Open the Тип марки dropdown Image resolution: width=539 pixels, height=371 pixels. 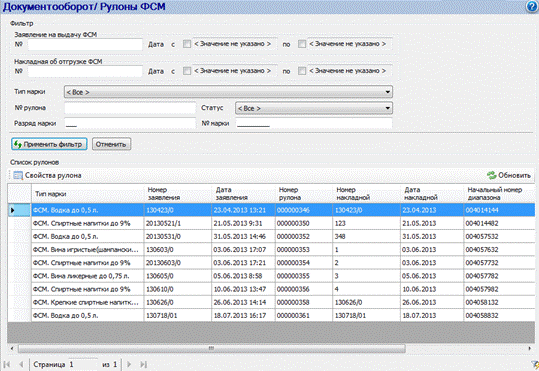[x=228, y=92]
